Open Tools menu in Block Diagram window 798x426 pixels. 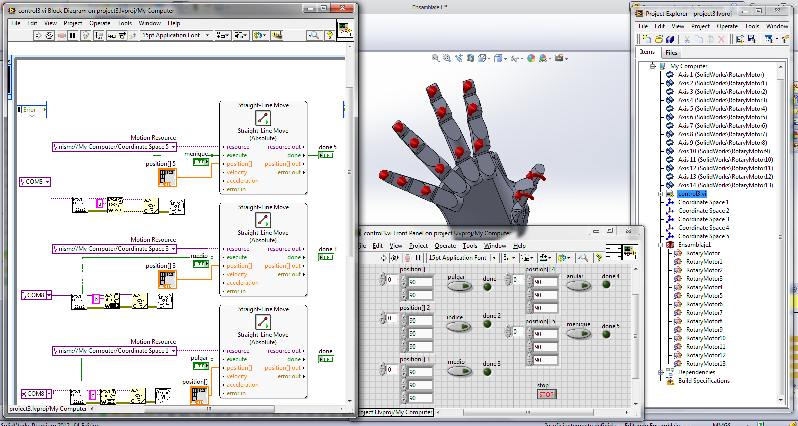pyautogui.click(x=125, y=23)
